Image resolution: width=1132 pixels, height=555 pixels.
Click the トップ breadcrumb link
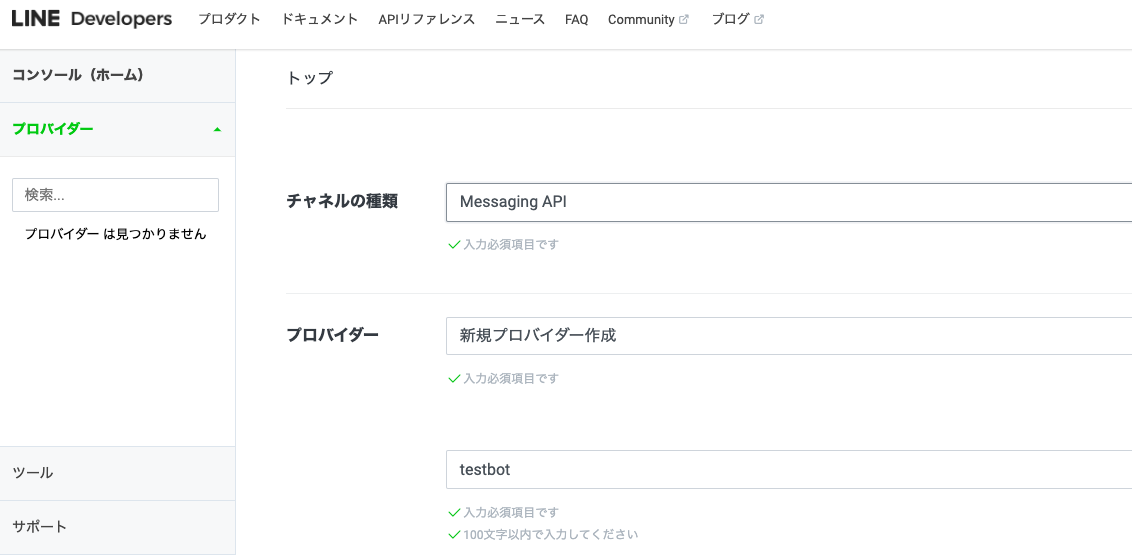coord(310,78)
